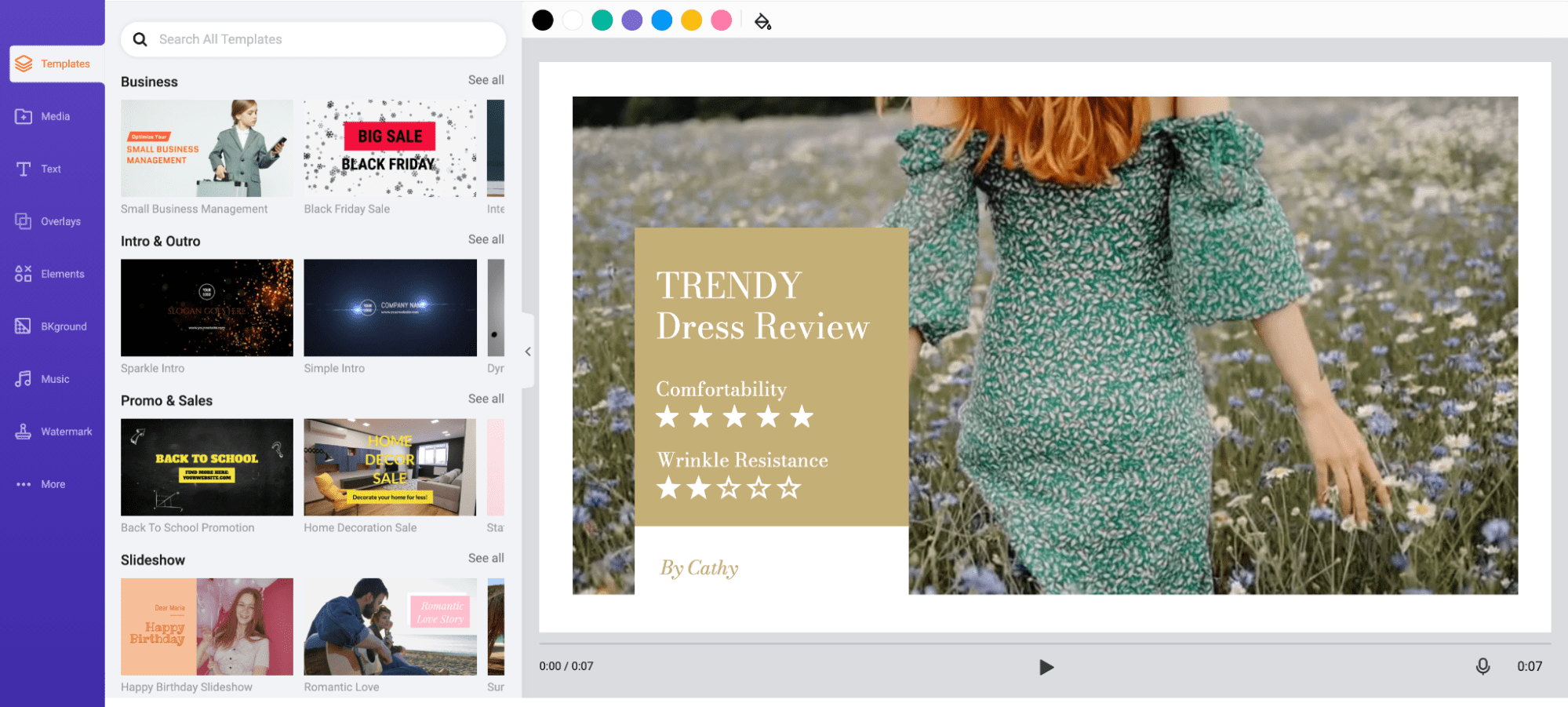
Task: See all Business templates
Action: click(486, 80)
